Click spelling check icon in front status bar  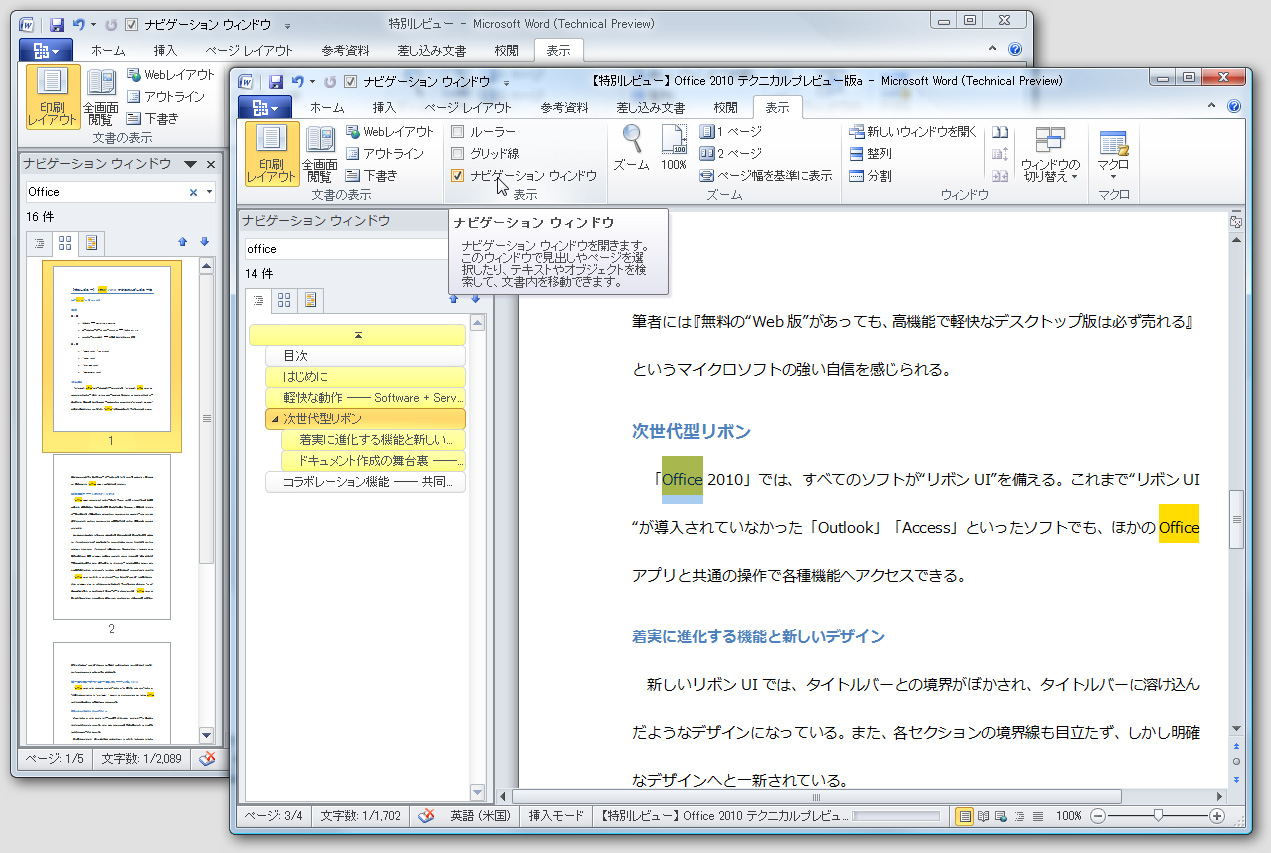pyautogui.click(x=426, y=815)
